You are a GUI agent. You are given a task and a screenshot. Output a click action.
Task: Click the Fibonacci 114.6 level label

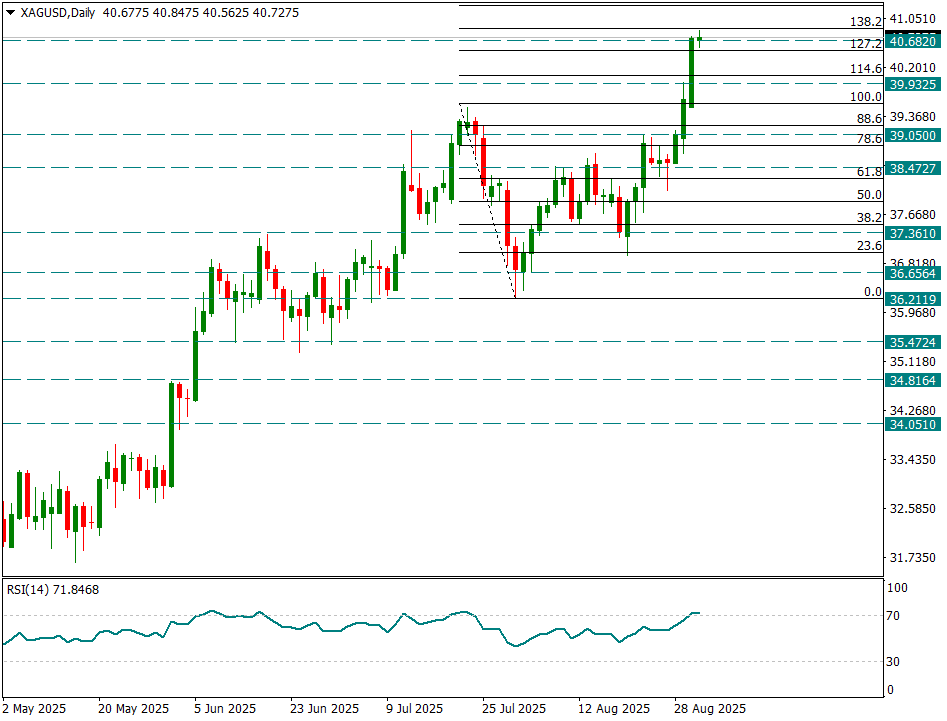(866, 69)
